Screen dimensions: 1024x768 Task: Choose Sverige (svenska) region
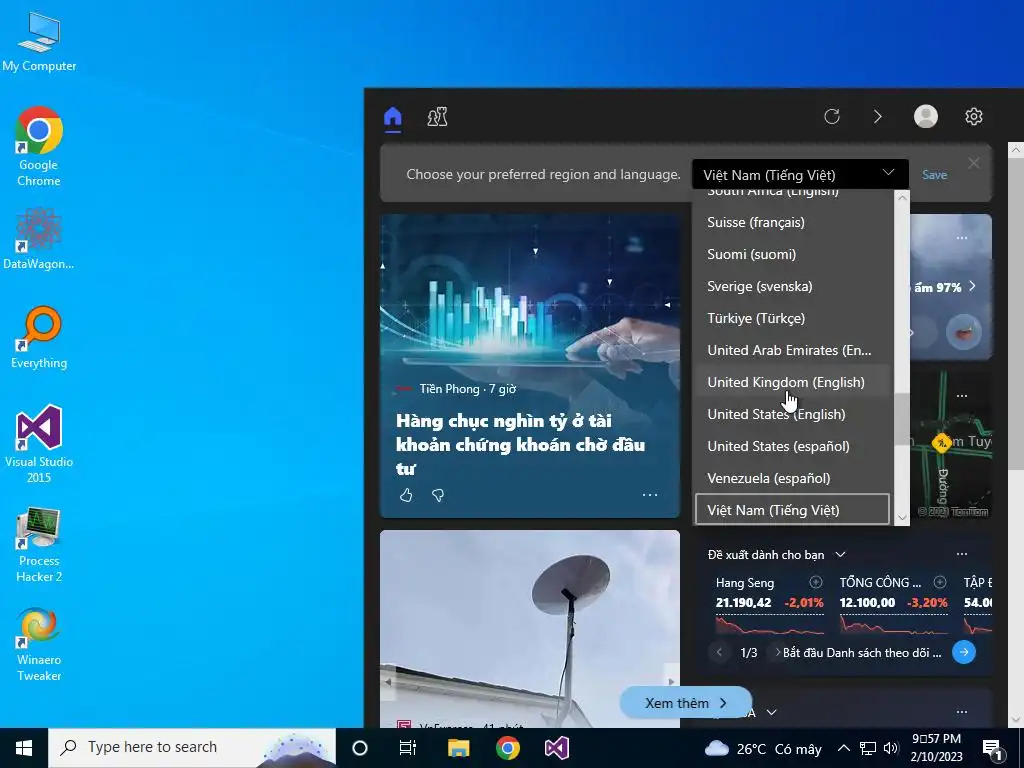coord(792,286)
